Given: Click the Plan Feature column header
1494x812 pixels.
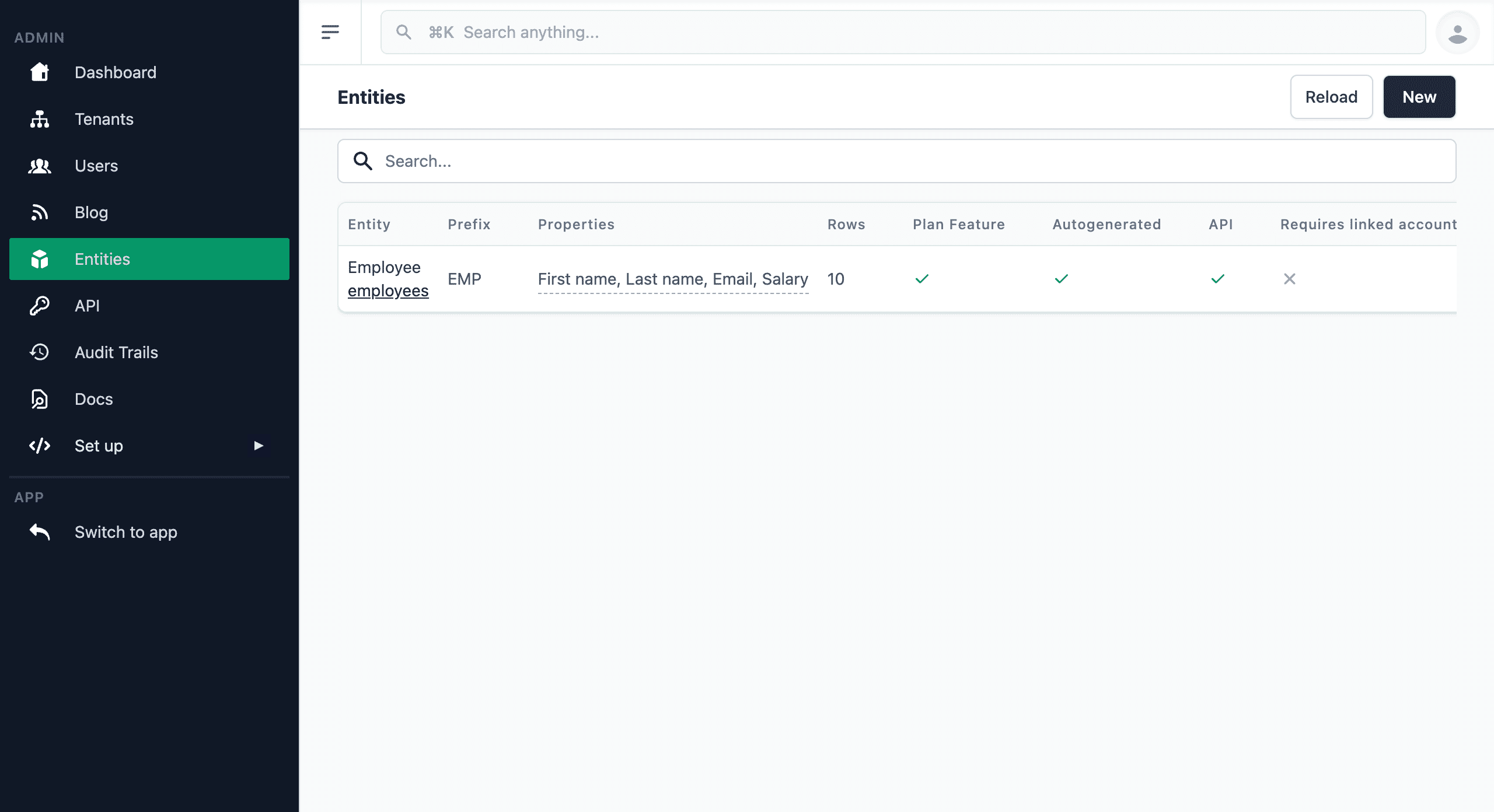Looking at the screenshot, I should point(959,225).
